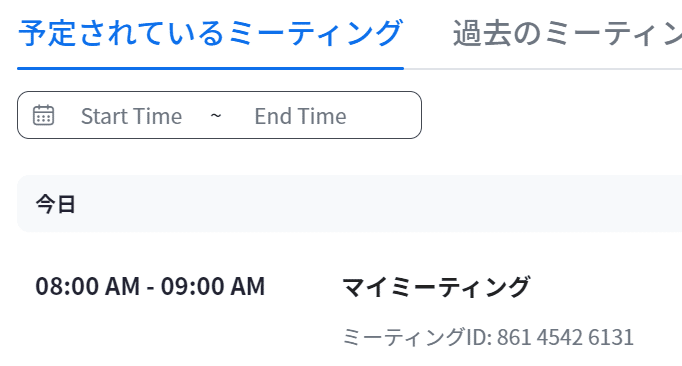
Task: Click the Start Time placeholder text
Action: [x=131, y=116]
